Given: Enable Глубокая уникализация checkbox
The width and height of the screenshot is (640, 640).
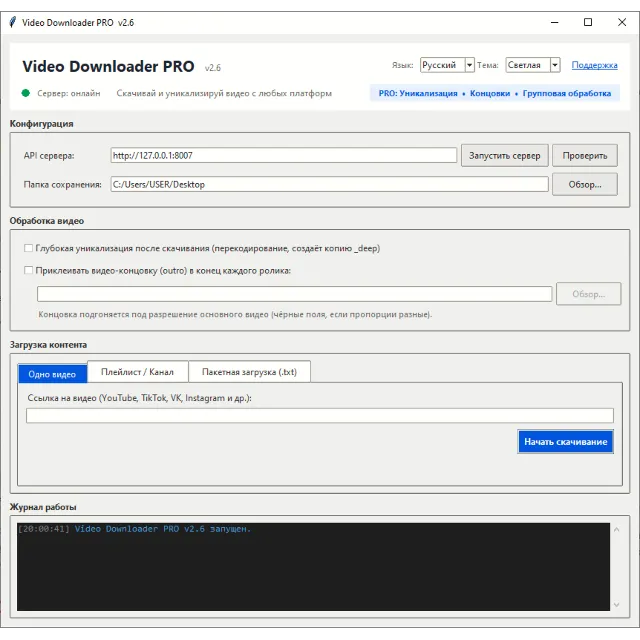Looking at the screenshot, I should coord(29,248).
